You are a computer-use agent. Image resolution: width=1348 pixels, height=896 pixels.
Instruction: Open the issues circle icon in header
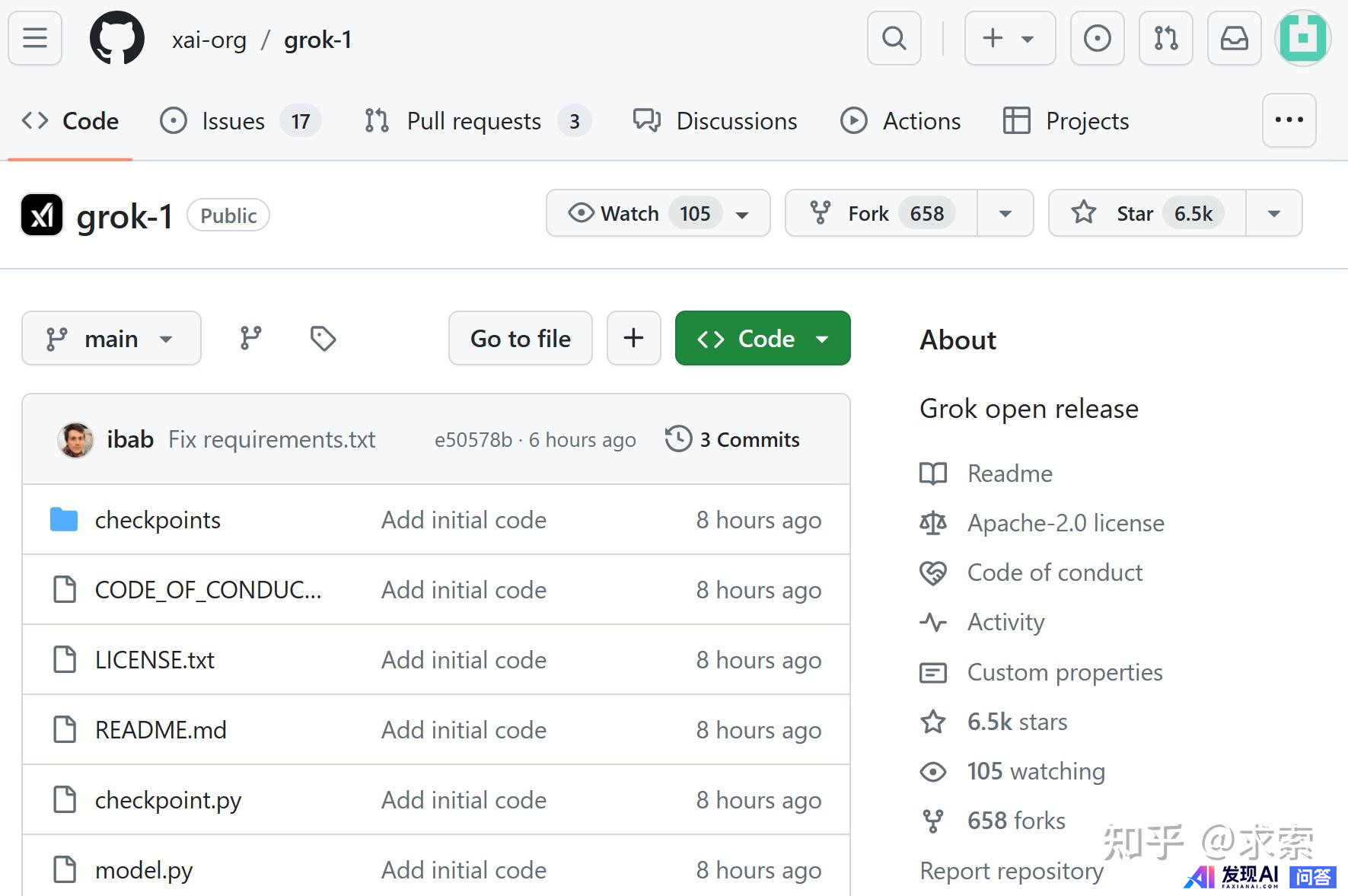click(1098, 38)
